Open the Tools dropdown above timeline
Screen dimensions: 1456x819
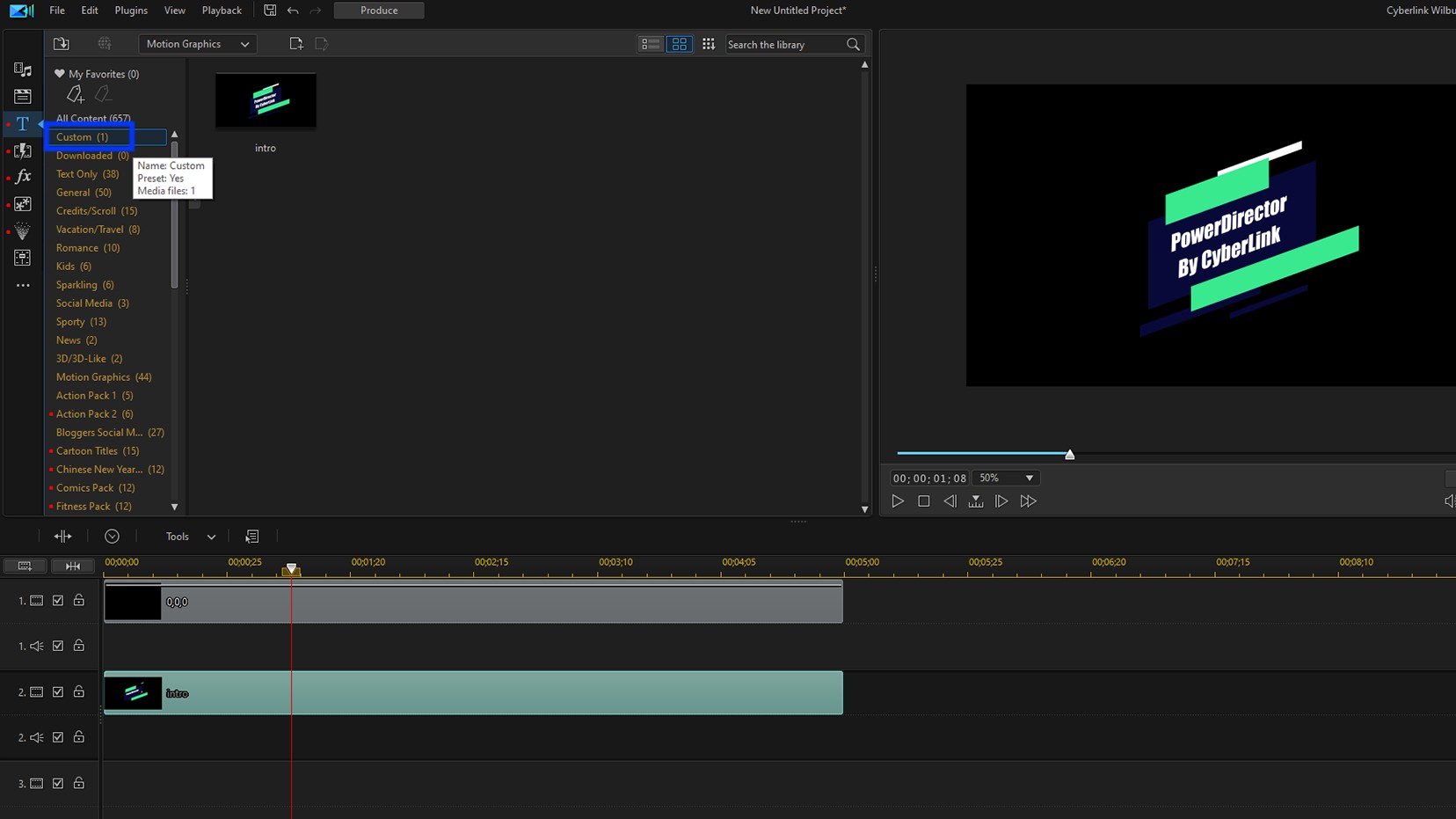[190, 537]
